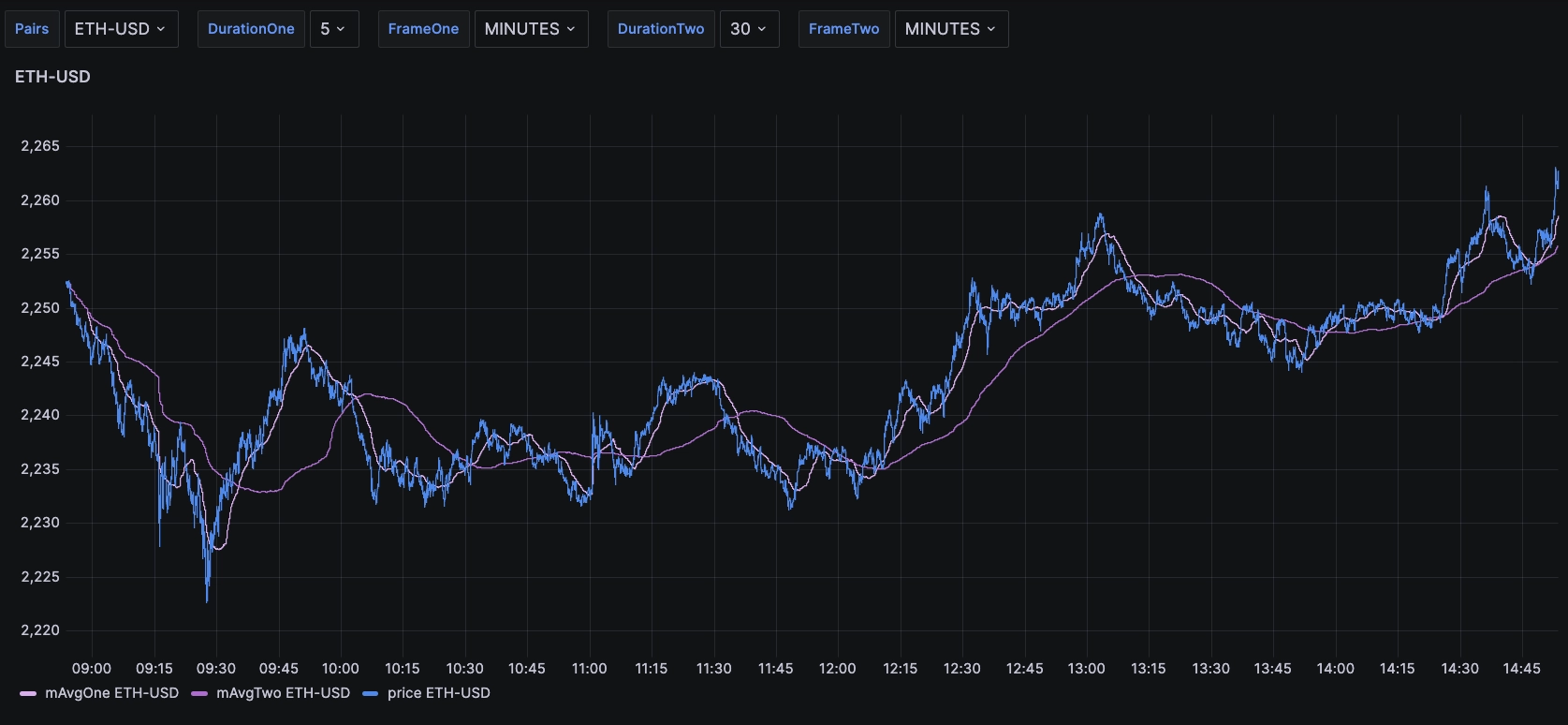This screenshot has height=725, width=1568.
Task: Click the 2,260 y-axis label
Action: pyautogui.click(x=39, y=200)
